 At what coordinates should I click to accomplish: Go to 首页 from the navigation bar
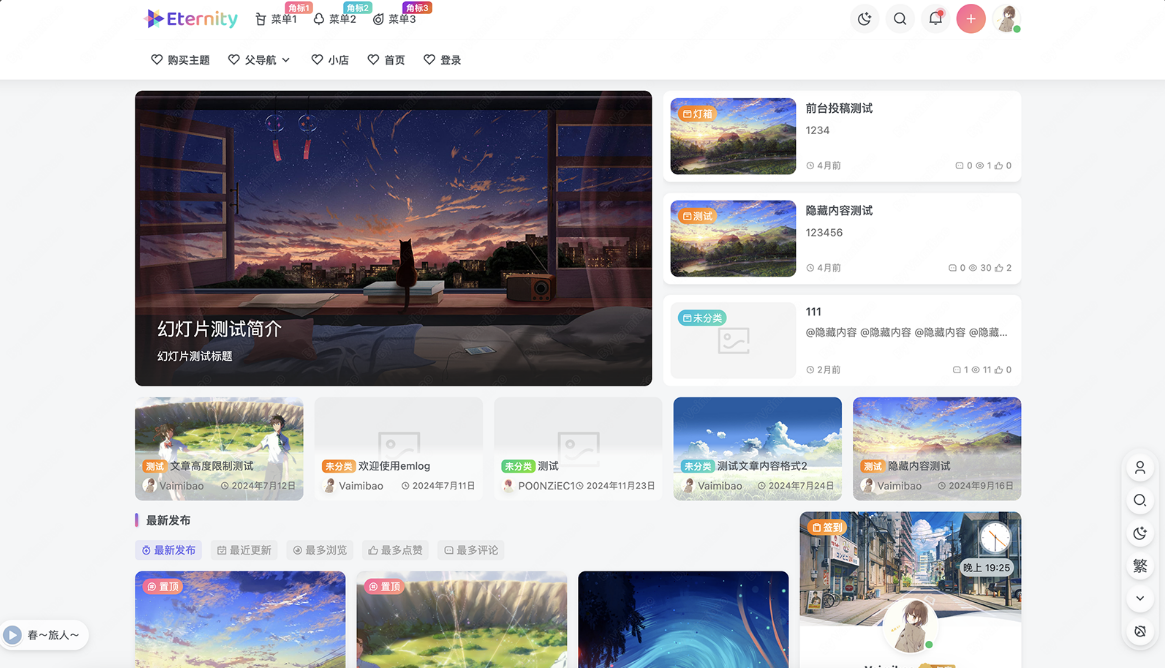click(387, 59)
